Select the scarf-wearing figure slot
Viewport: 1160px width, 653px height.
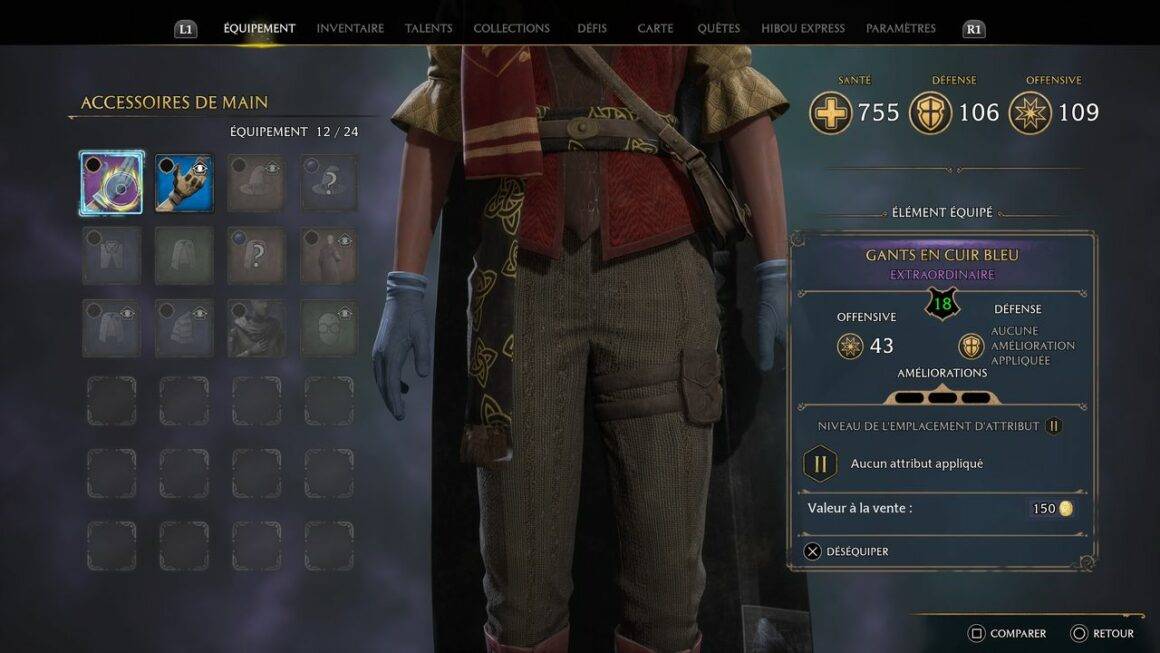256,328
